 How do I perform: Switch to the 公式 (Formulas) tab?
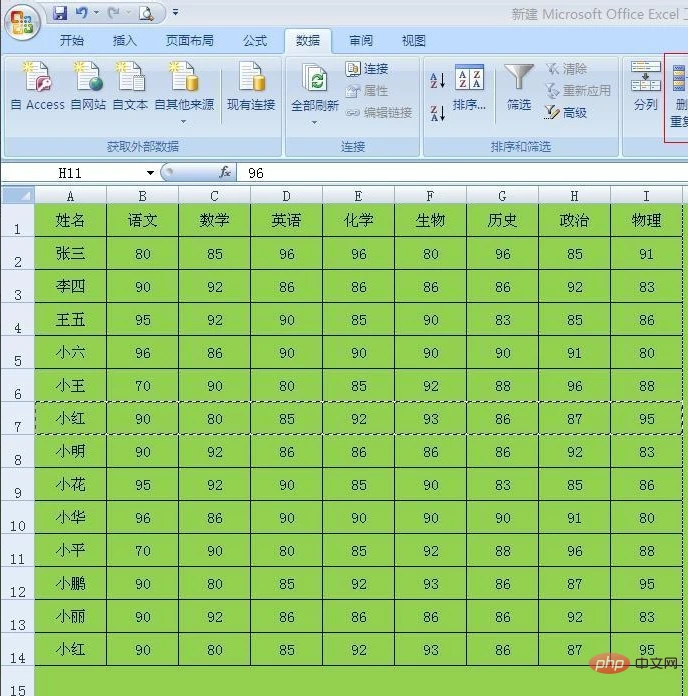click(x=255, y=41)
